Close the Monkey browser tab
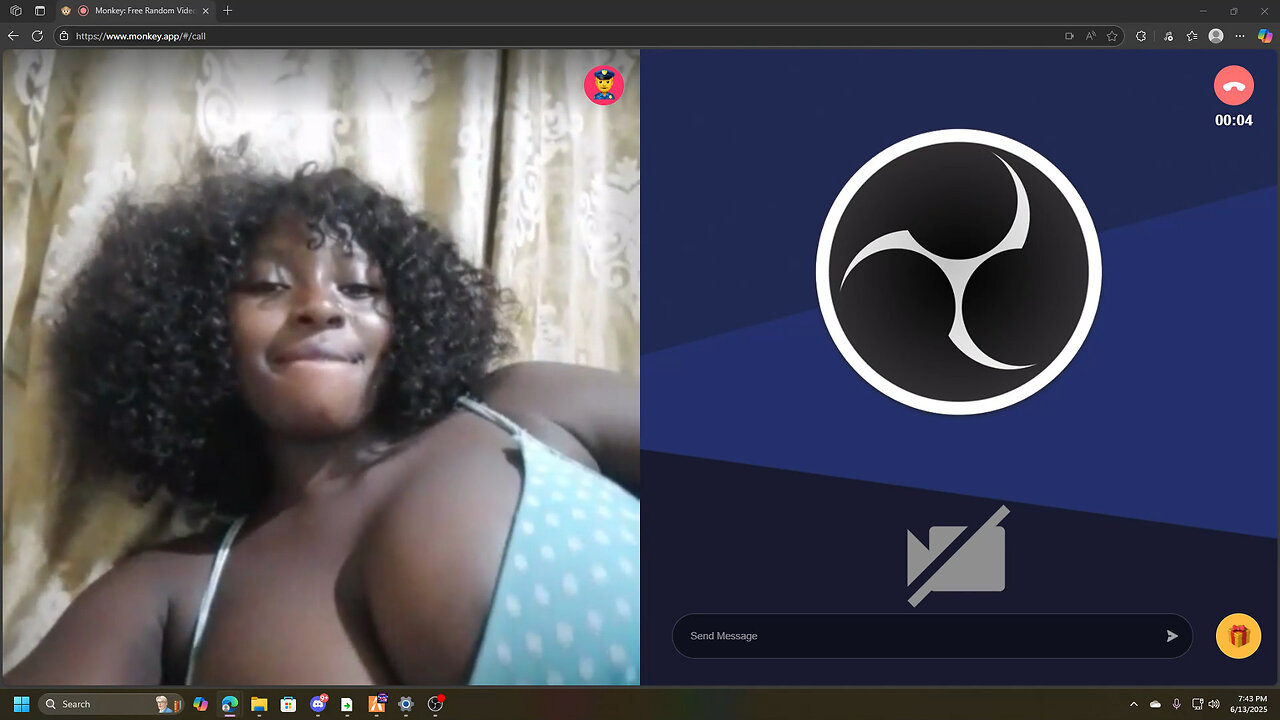 tap(204, 11)
